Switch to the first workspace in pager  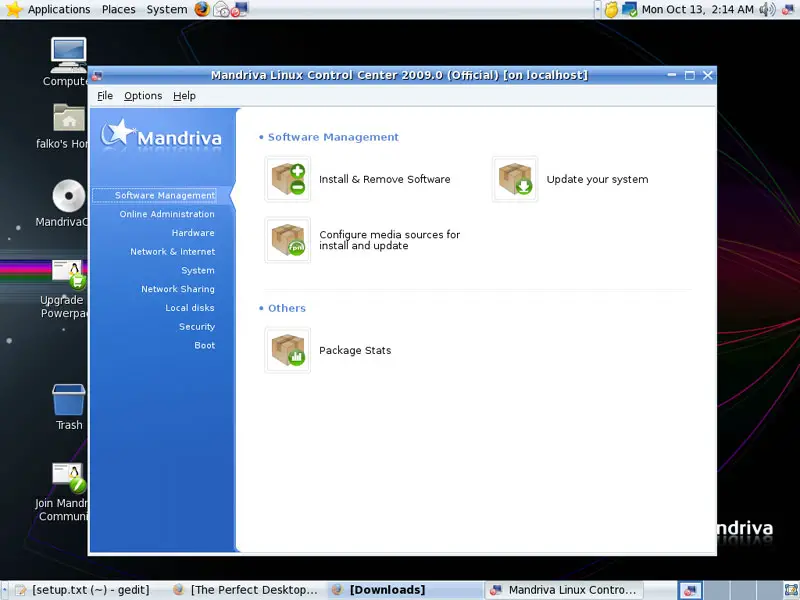click(690, 590)
